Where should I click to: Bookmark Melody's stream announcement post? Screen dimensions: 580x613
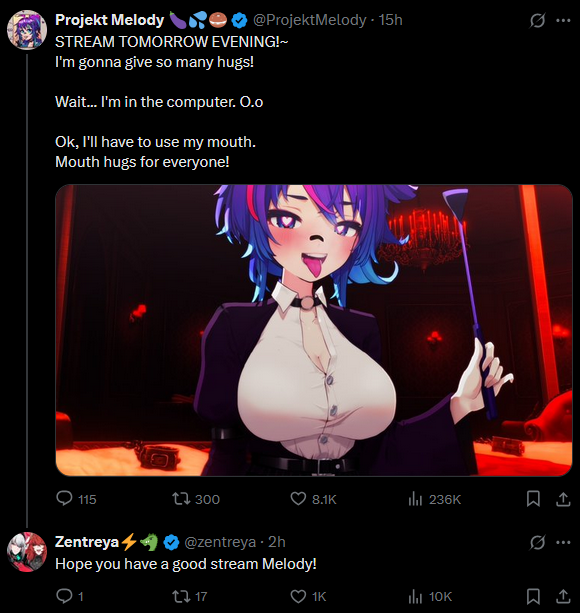coord(533,499)
